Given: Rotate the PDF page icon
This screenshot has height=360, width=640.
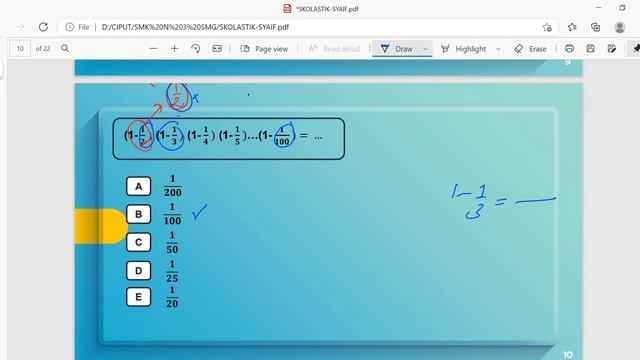Looking at the screenshot, I should pos(196,49).
